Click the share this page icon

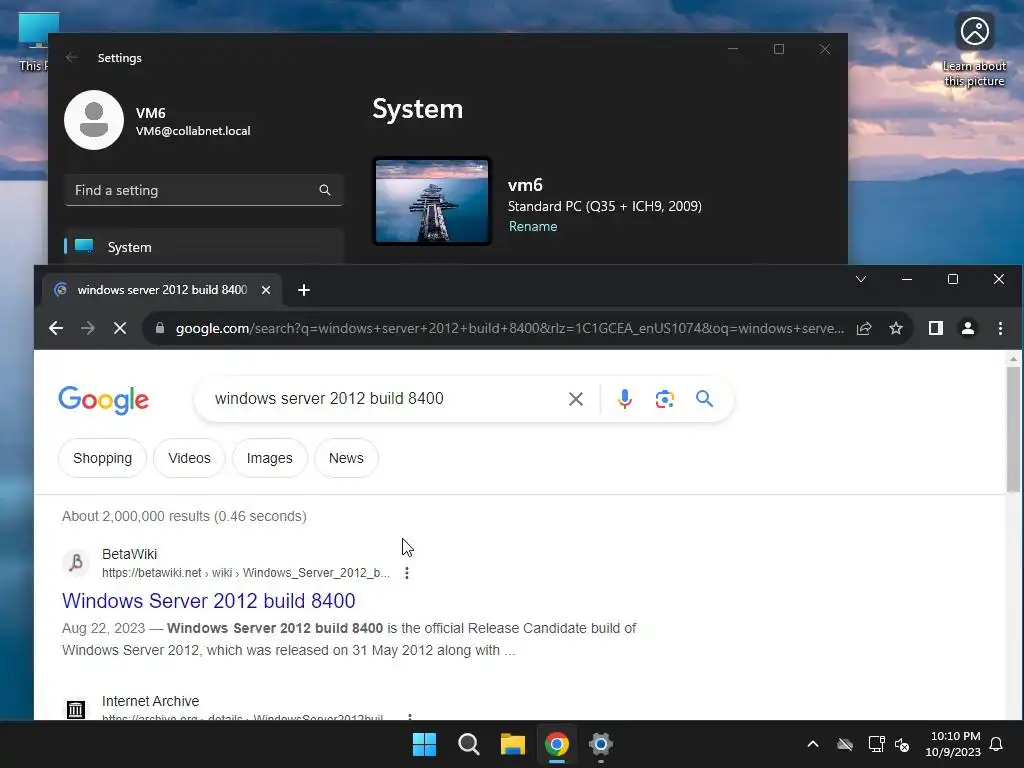click(x=864, y=328)
